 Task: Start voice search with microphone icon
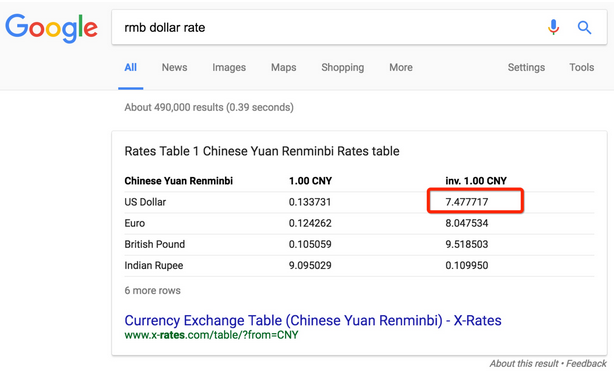tap(553, 27)
